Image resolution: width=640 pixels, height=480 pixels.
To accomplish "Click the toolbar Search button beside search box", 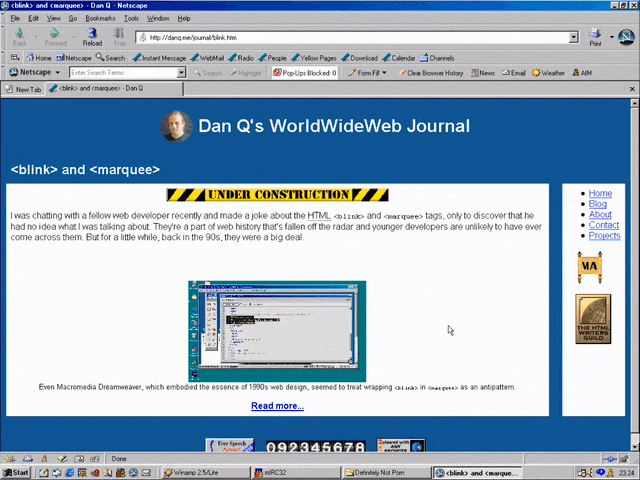I will click(208, 73).
